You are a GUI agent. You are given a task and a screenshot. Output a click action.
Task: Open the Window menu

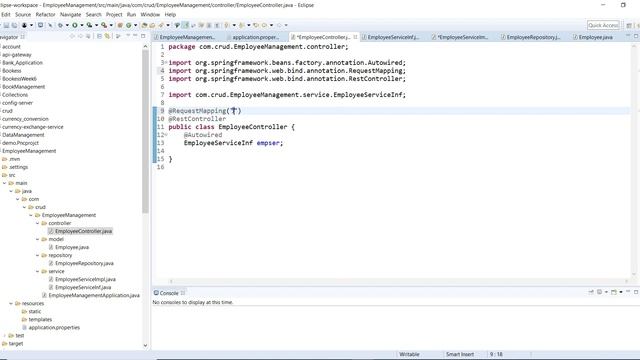click(x=150, y=14)
